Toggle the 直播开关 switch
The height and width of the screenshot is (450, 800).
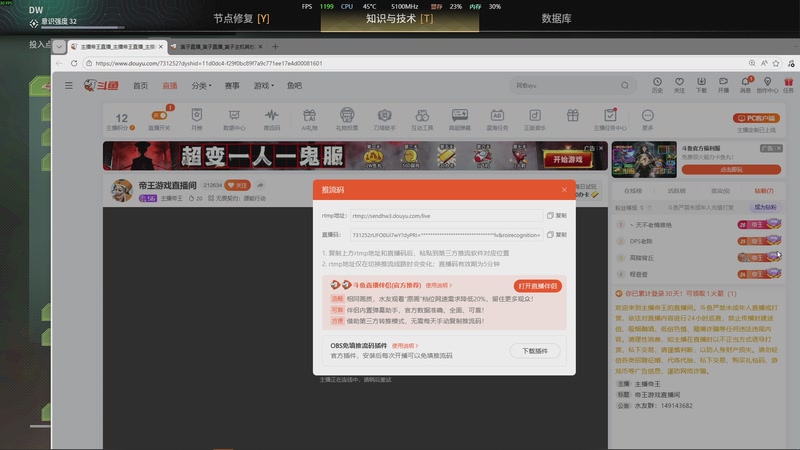(159, 116)
